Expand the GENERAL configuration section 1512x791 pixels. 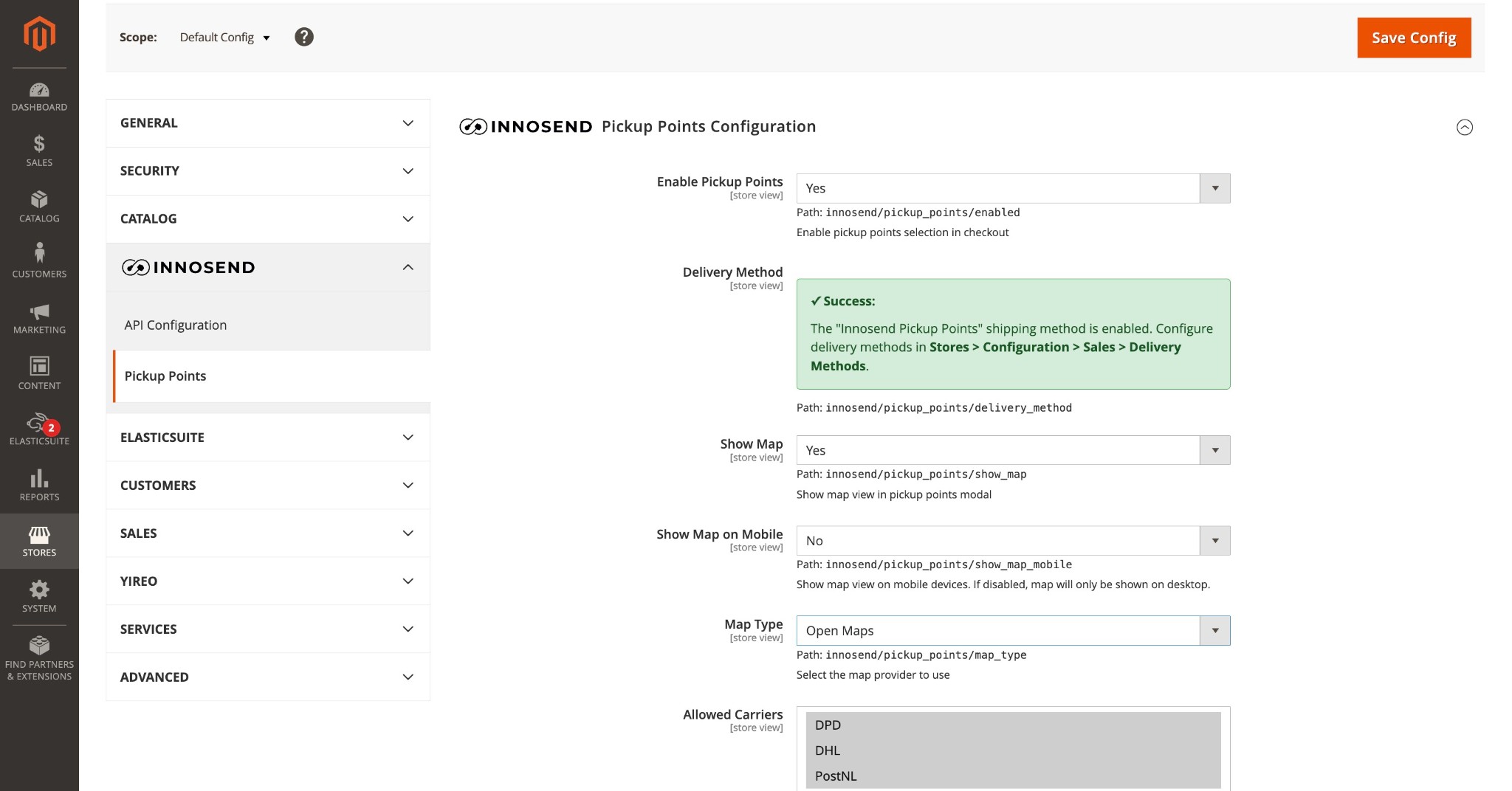click(267, 122)
